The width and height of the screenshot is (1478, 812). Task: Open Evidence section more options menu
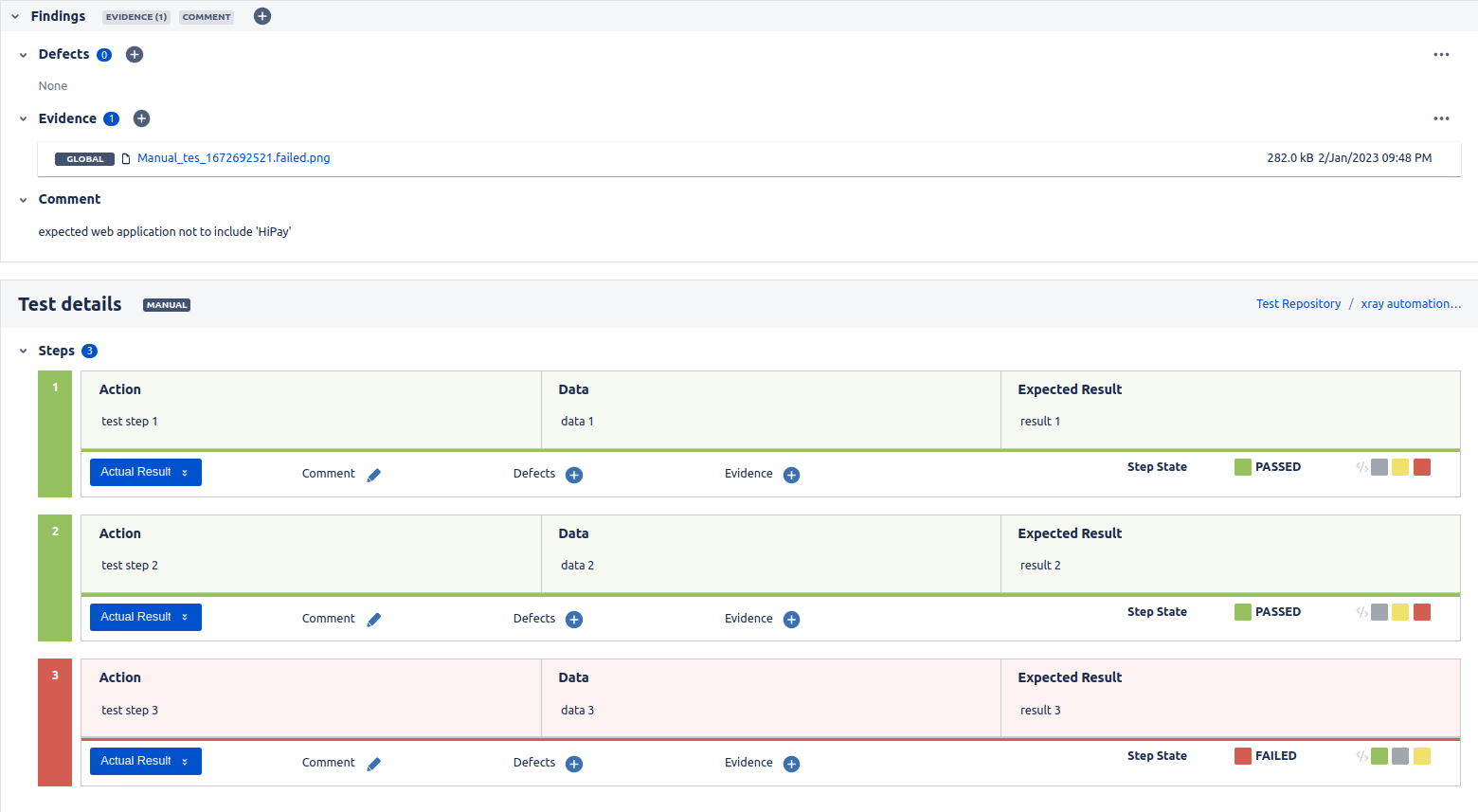tap(1441, 118)
